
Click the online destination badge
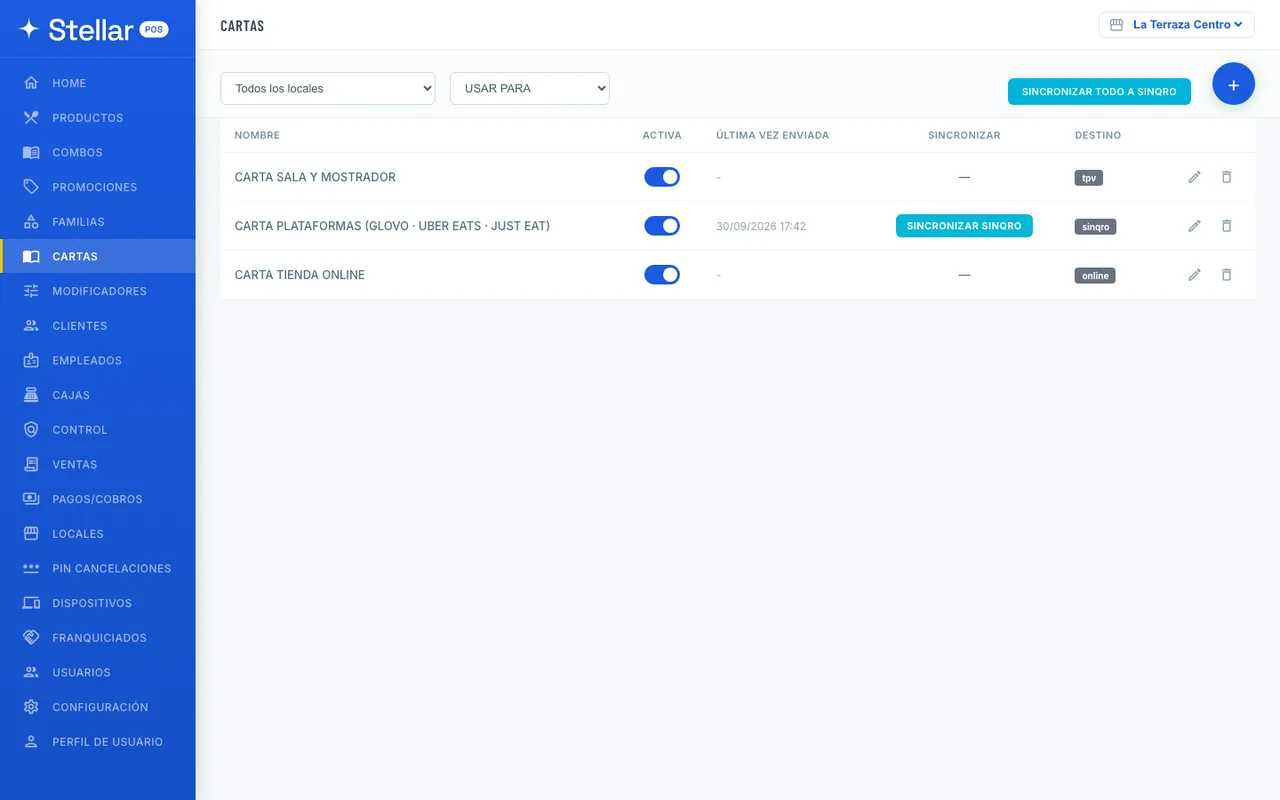1095,276
